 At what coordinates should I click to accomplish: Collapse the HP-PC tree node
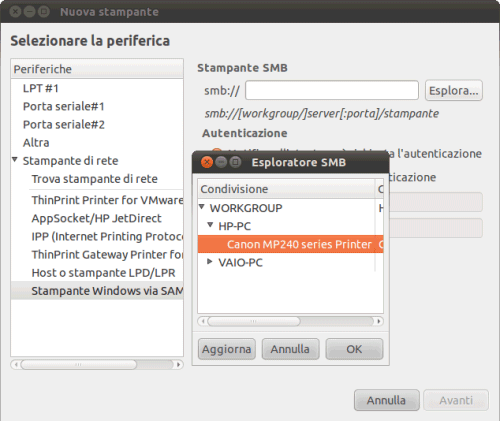tap(210, 225)
